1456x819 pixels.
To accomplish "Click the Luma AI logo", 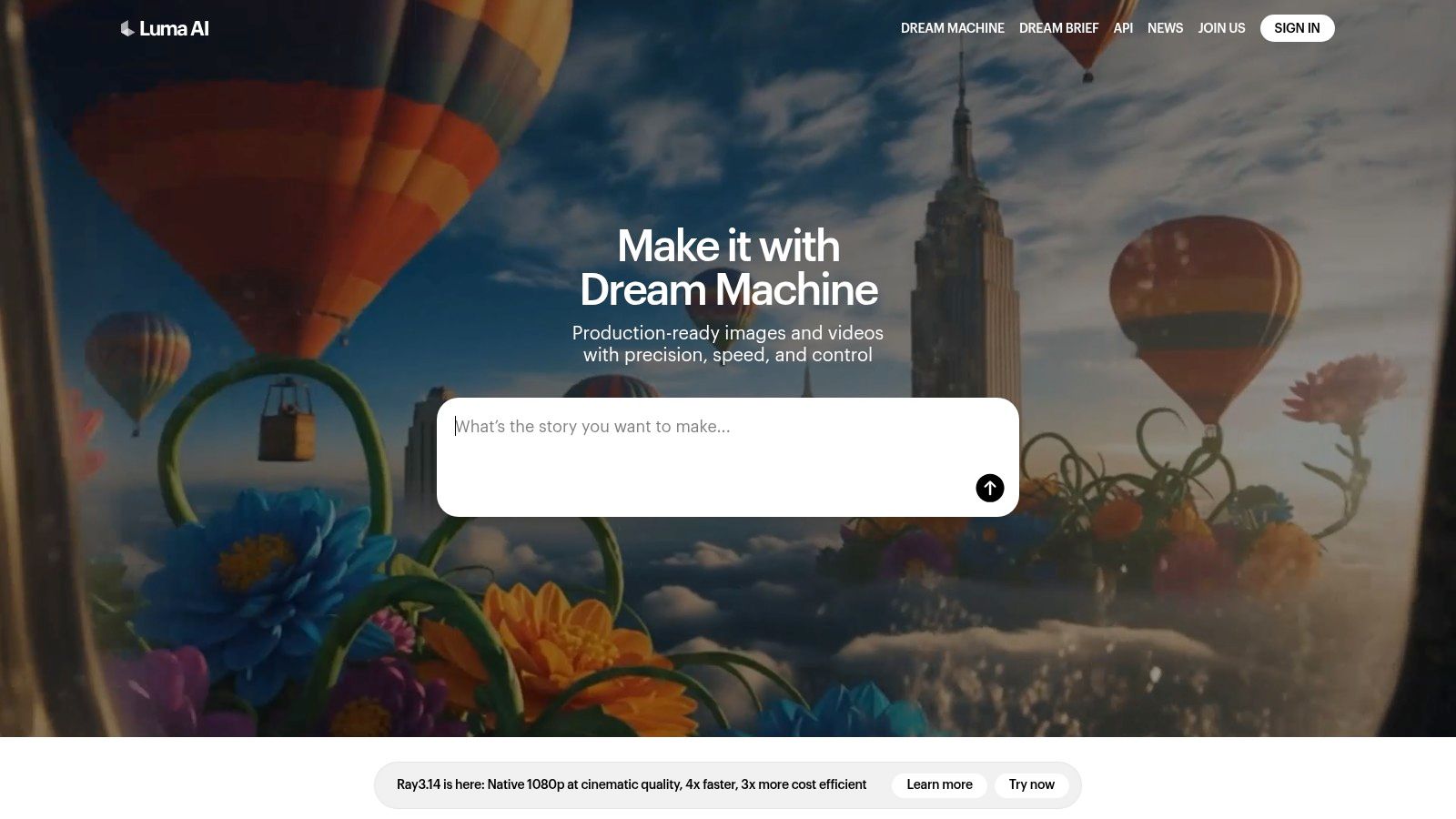I will (165, 28).
